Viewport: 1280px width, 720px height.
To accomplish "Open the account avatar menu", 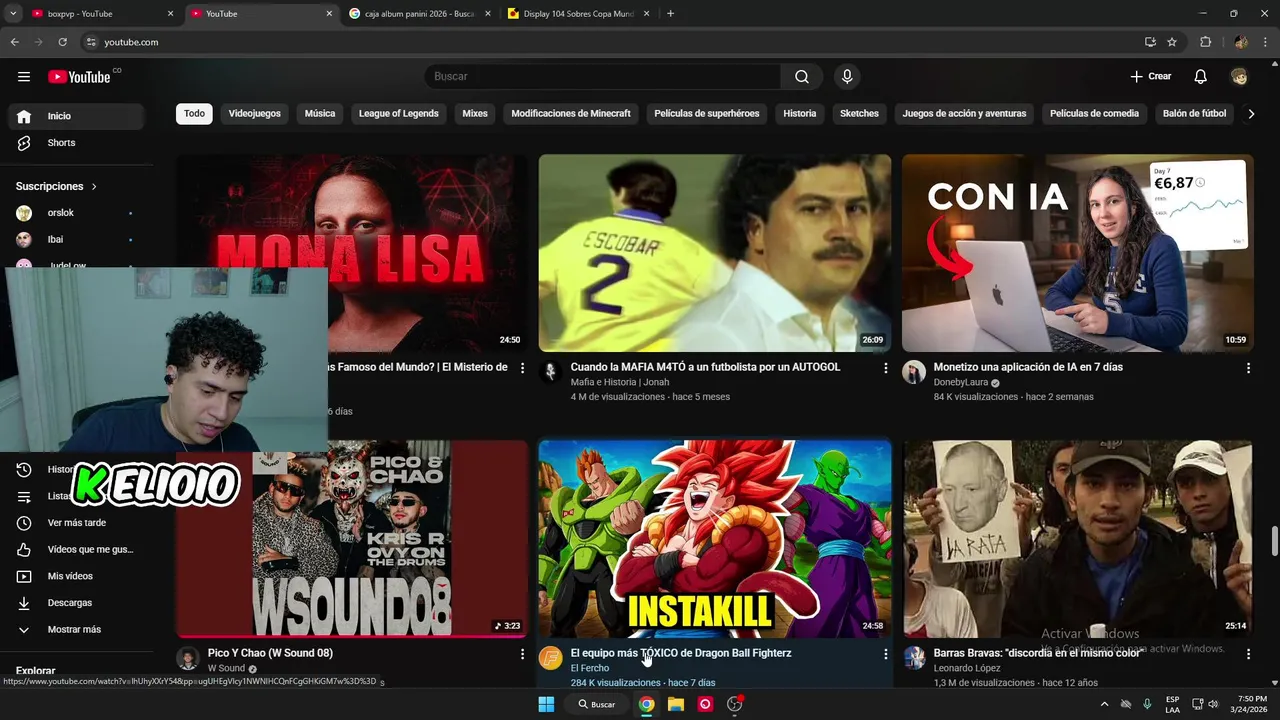I will point(1239,77).
